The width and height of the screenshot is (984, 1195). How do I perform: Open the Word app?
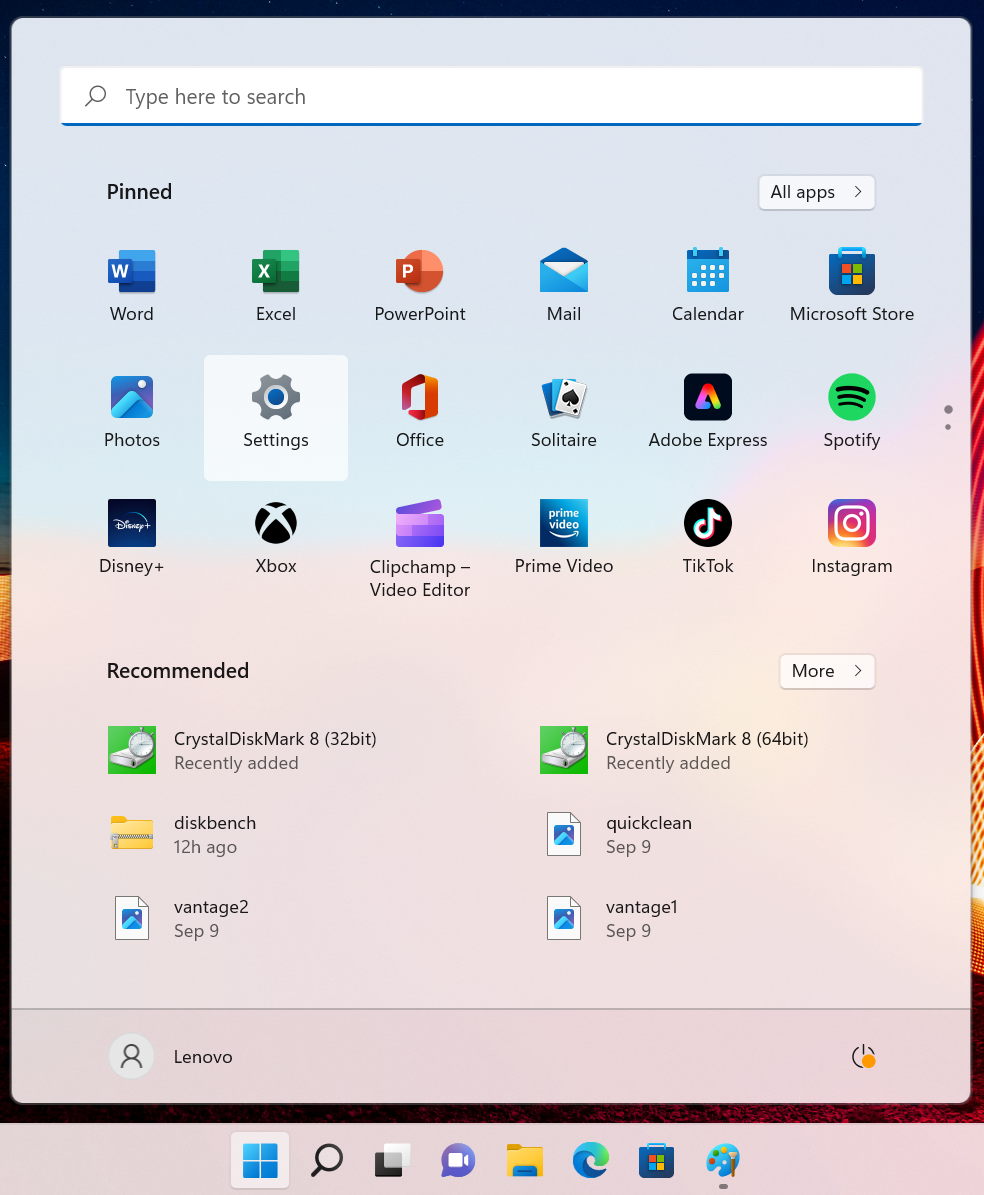coord(131,285)
